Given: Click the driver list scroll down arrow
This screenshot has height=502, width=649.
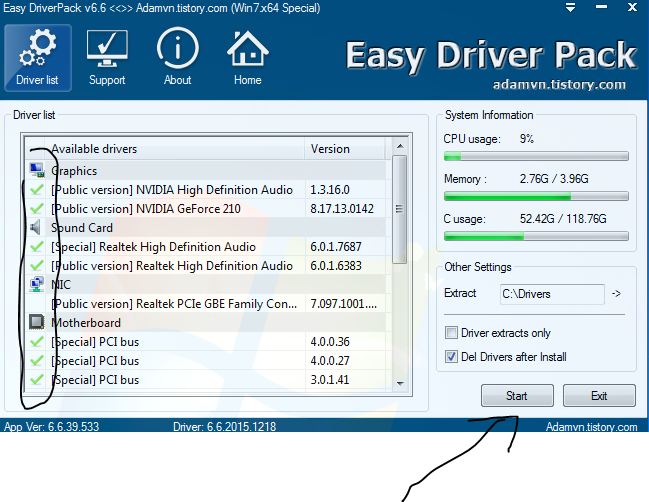Looking at the screenshot, I should click(x=400, y=383).
